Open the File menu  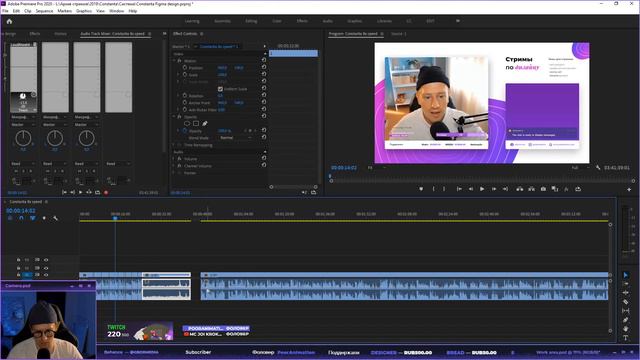click(x=5, y=11)
